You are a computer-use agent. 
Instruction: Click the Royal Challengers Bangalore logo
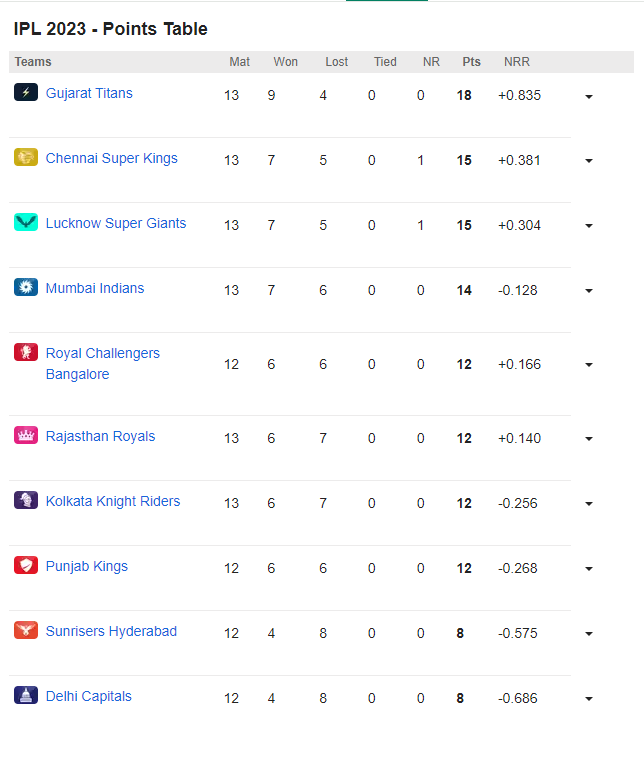point(26,352)
